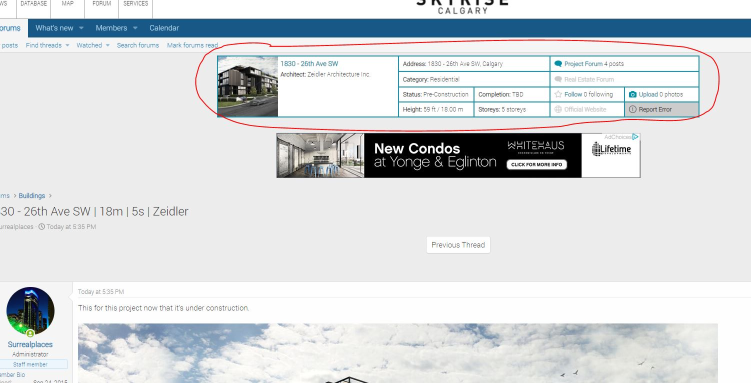The image size is (751, 383).
Task: Open the 1830 - 26th Ave SW project link
Action: tap(309, 64)
